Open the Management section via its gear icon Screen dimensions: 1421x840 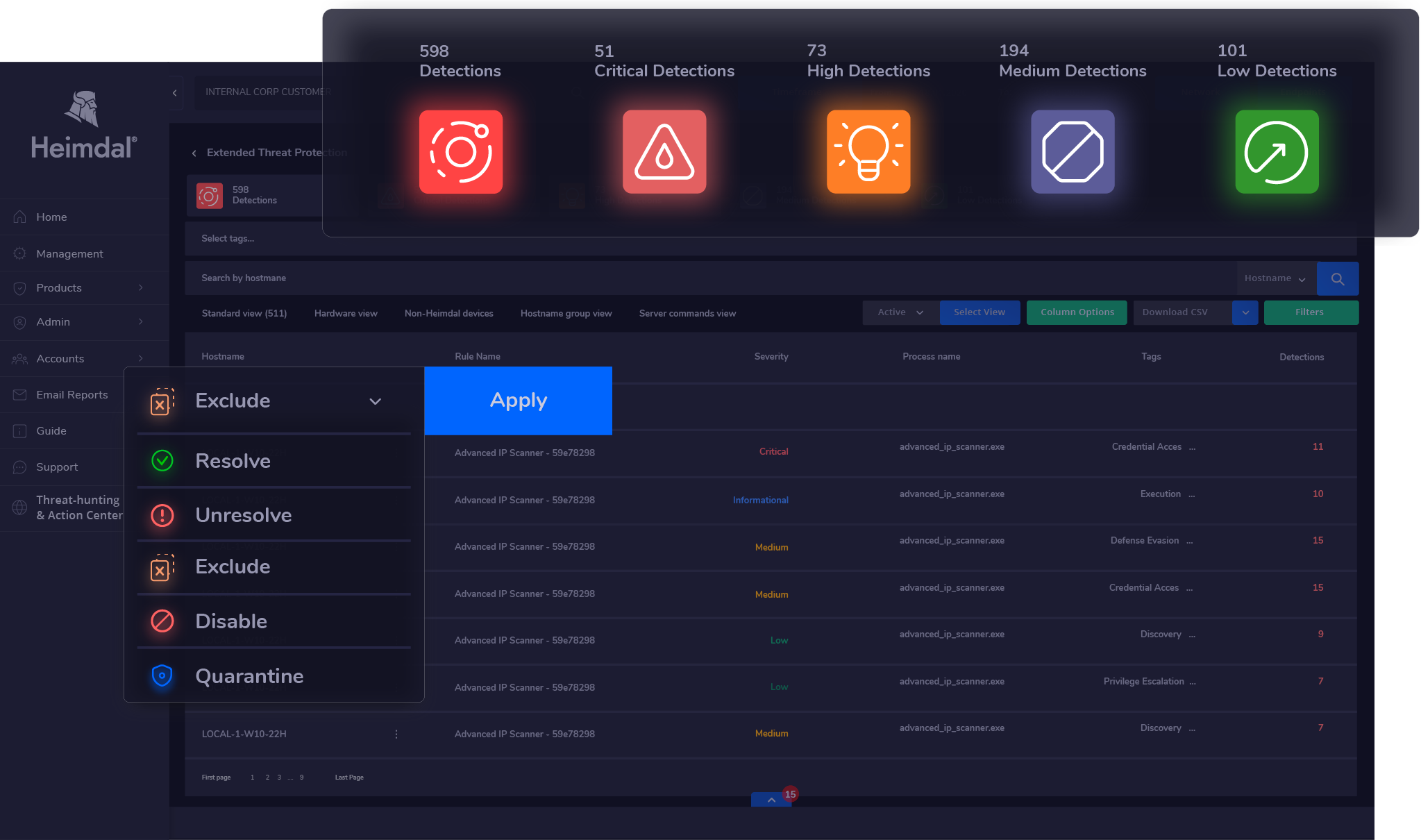(19, 253)
